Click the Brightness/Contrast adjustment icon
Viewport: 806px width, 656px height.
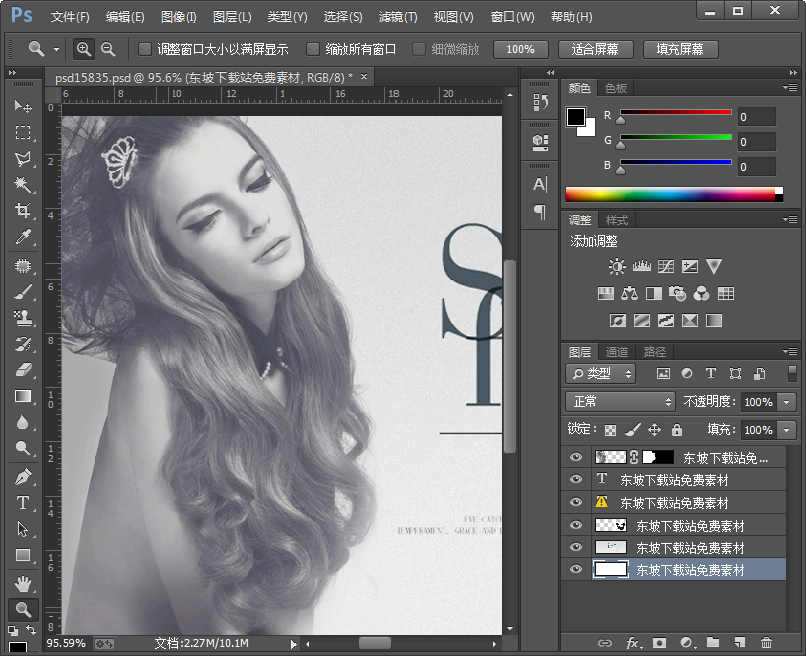[x=617, y=267]
